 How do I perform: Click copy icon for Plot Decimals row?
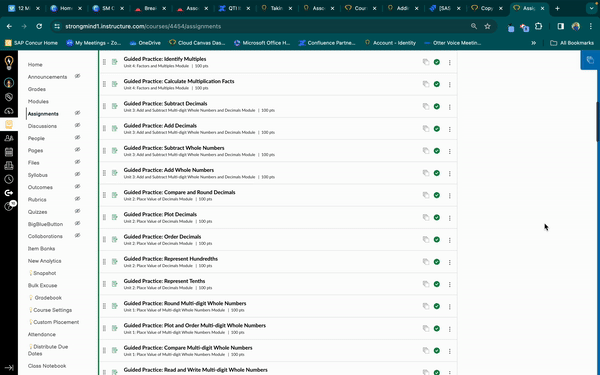click(426, 217)
